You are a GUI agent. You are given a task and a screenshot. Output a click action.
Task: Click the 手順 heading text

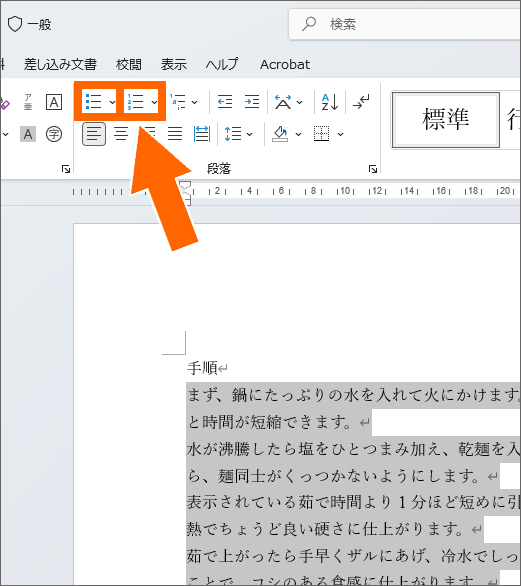[202, 368]
